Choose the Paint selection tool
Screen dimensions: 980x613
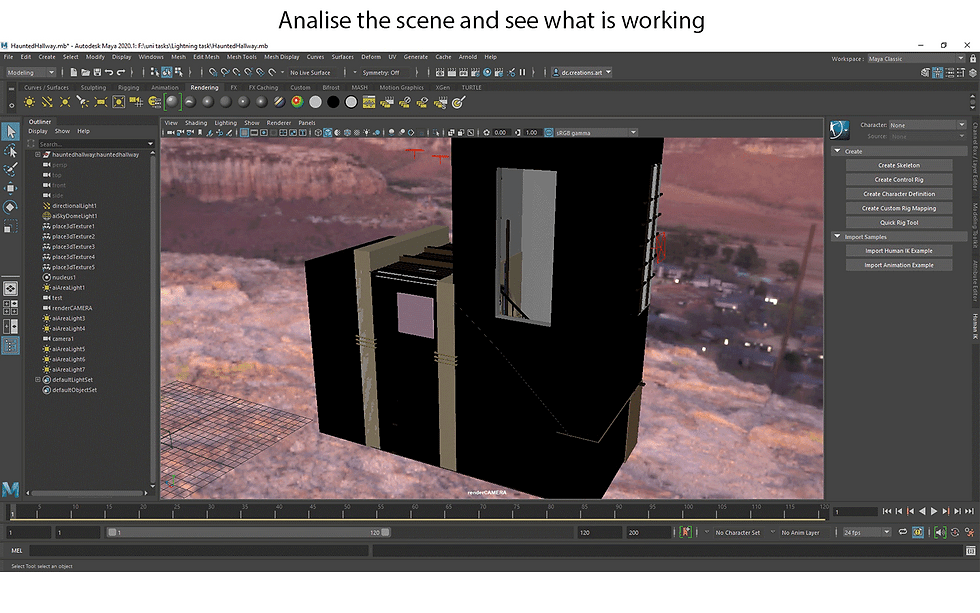point(11,169)
